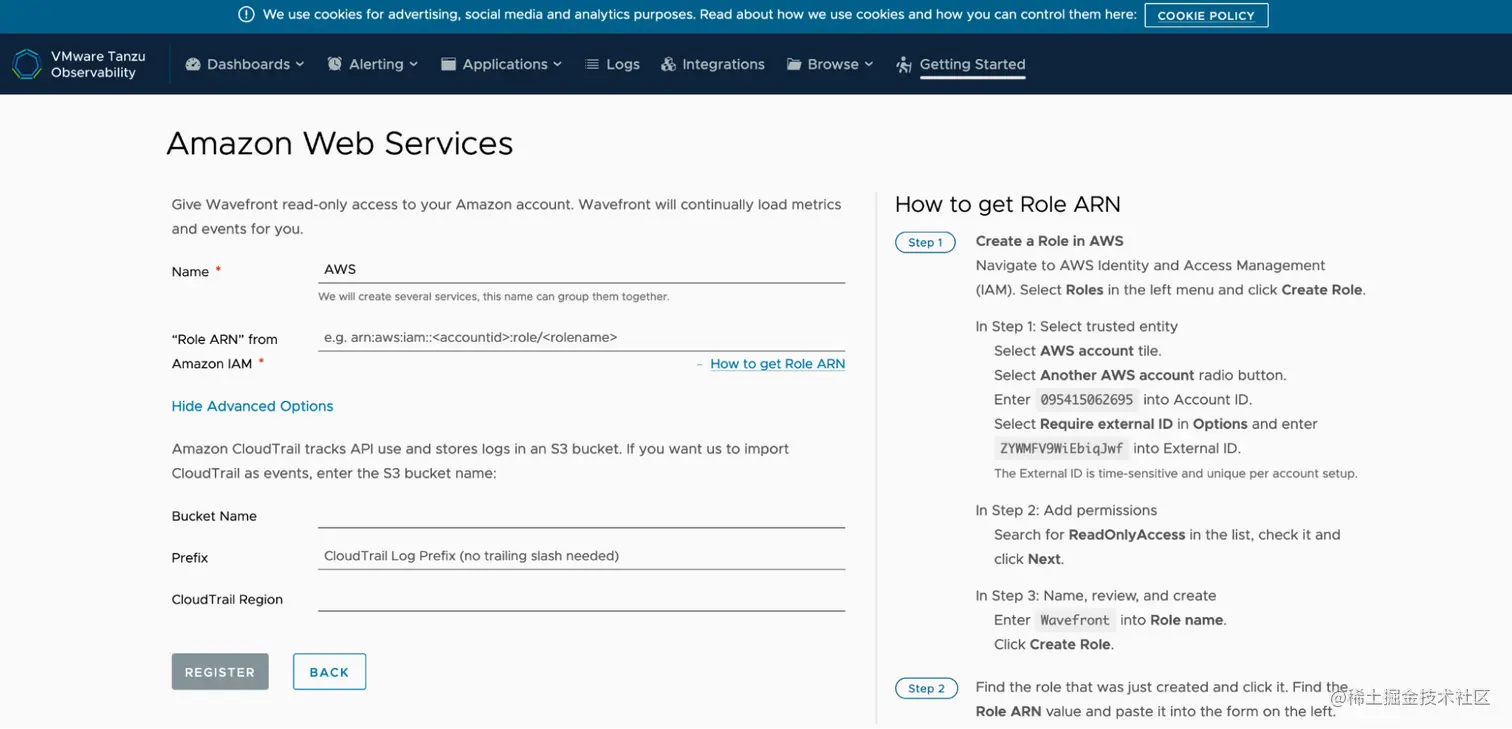Open the Integrations page

[713, 64]
